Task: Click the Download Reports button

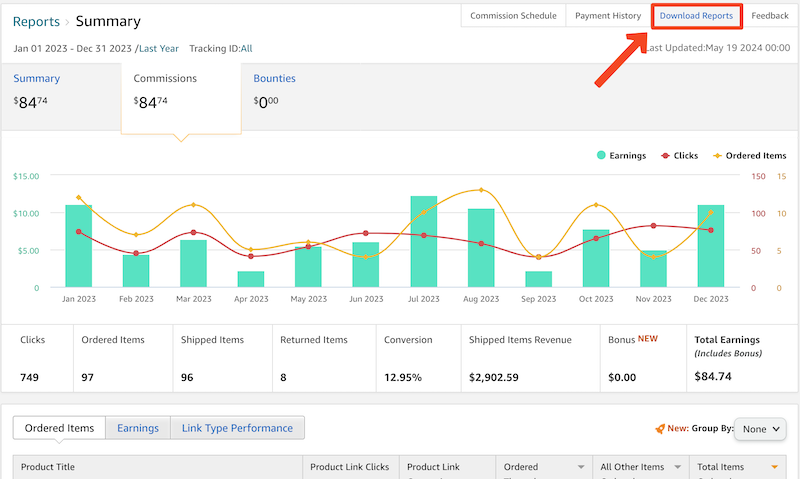Action: (696, 16)
